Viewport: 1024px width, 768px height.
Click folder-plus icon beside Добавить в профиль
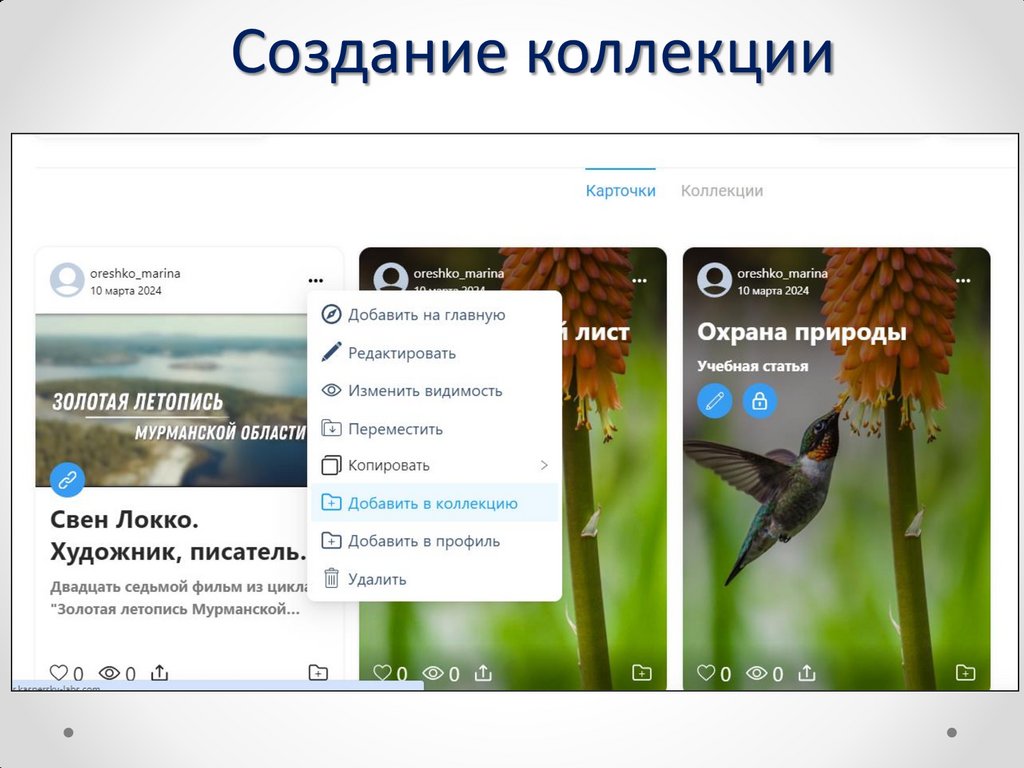(x=332, y=541)
